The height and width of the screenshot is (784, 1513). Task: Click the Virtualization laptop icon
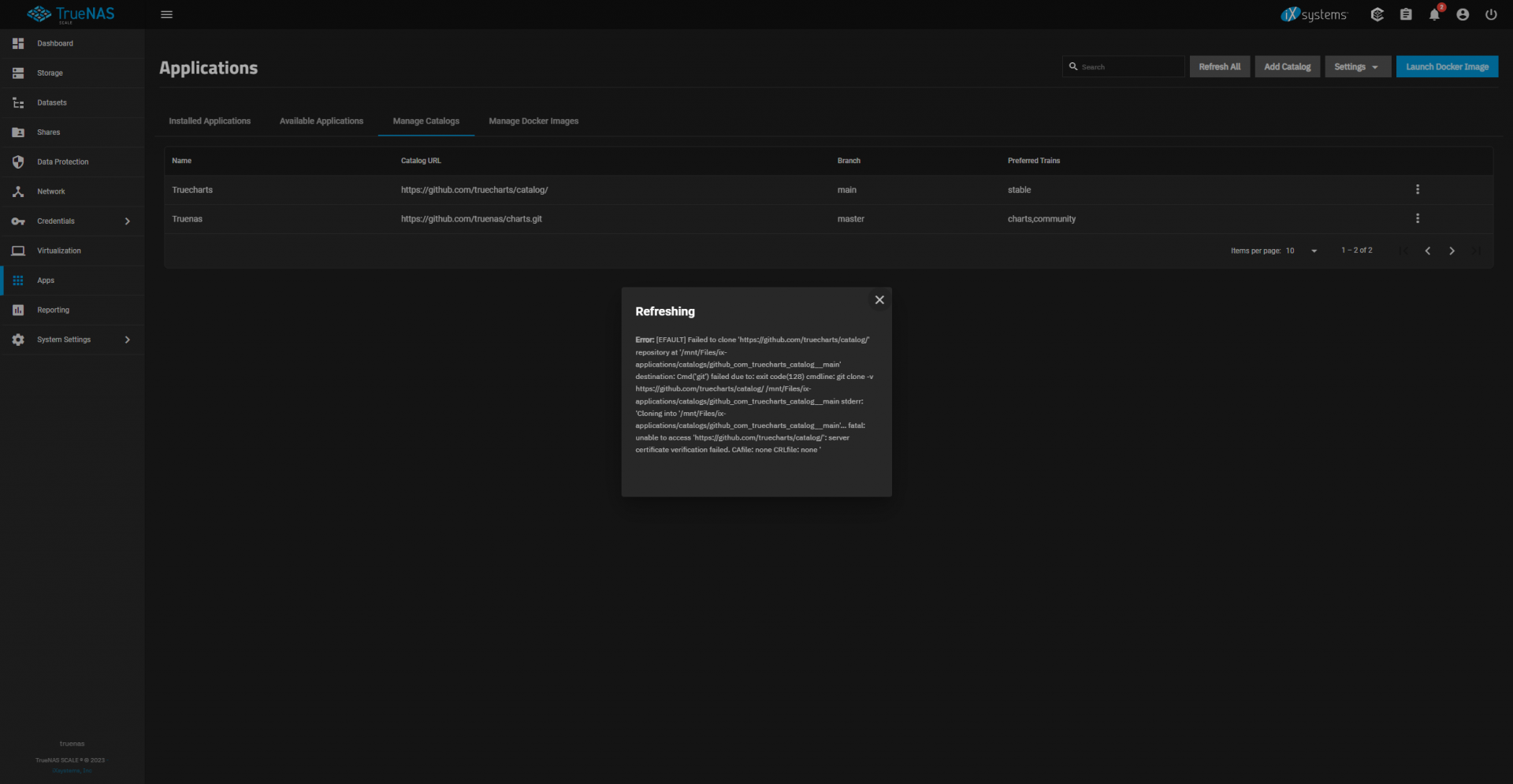coord(18,251)
